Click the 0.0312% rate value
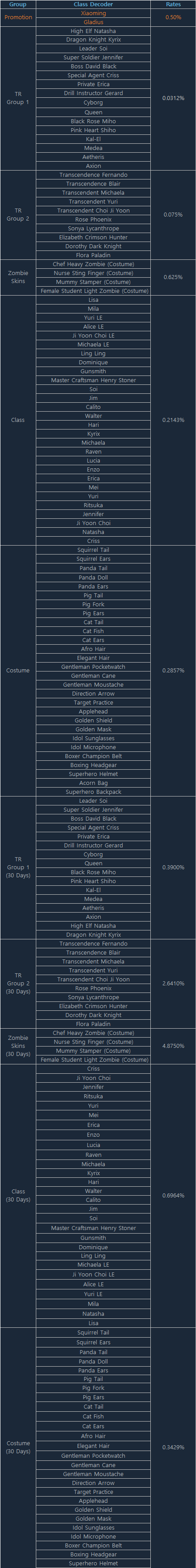Screen dimensions: 196x1568 (174, 98)
